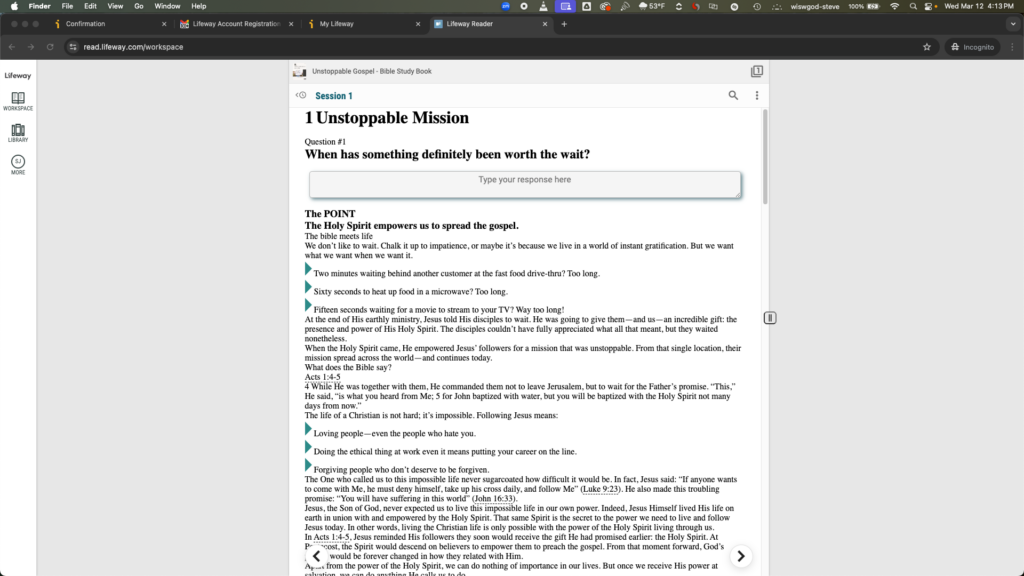This screenshot has width=1024, height=576.
Task: Open the Go menu
Action: tap(138, 7)
